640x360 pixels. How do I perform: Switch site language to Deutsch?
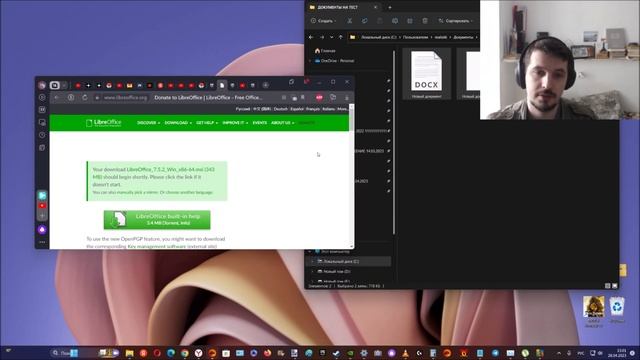click(280, 109)
